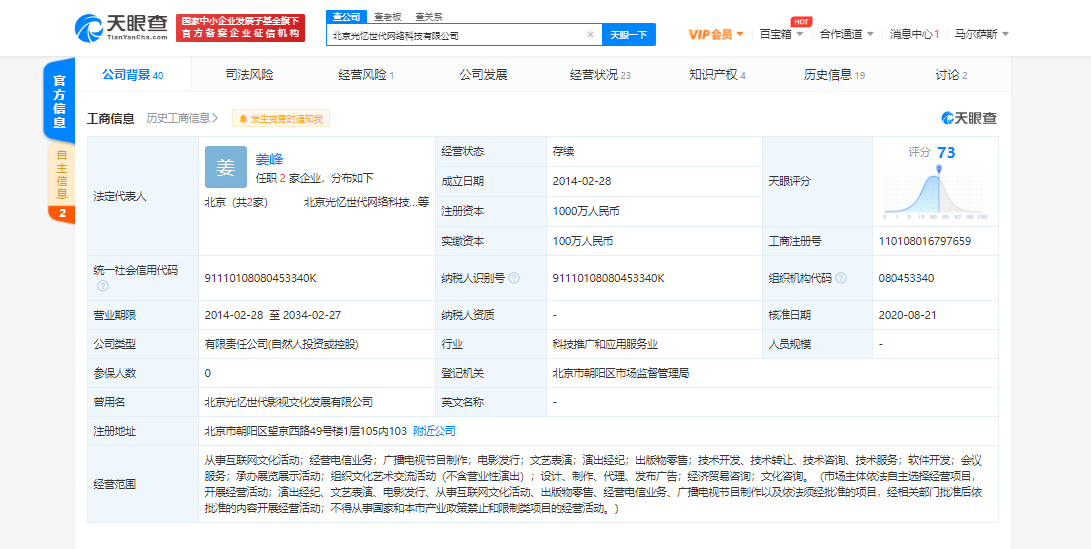Switch to the 查关系 search tab
This screenshot has width=1091, height=549.
click(429, 17)
